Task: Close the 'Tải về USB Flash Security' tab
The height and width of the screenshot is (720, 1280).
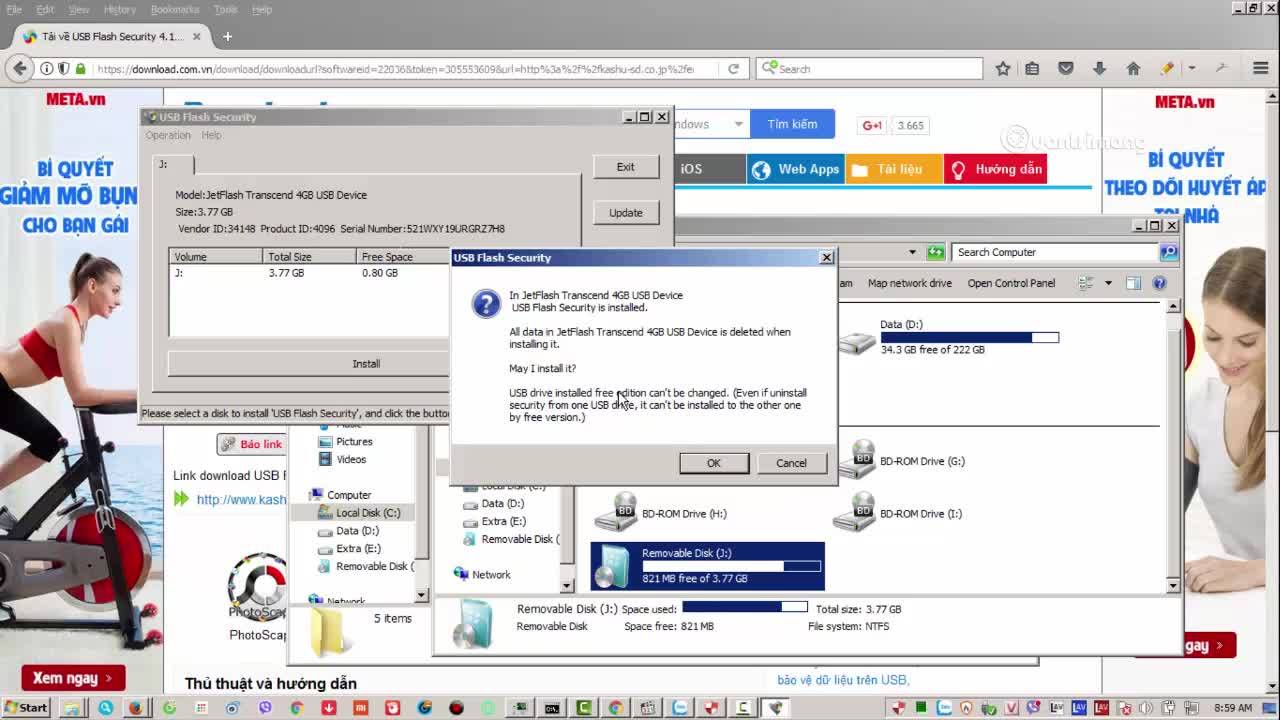Action: [197, 37]
